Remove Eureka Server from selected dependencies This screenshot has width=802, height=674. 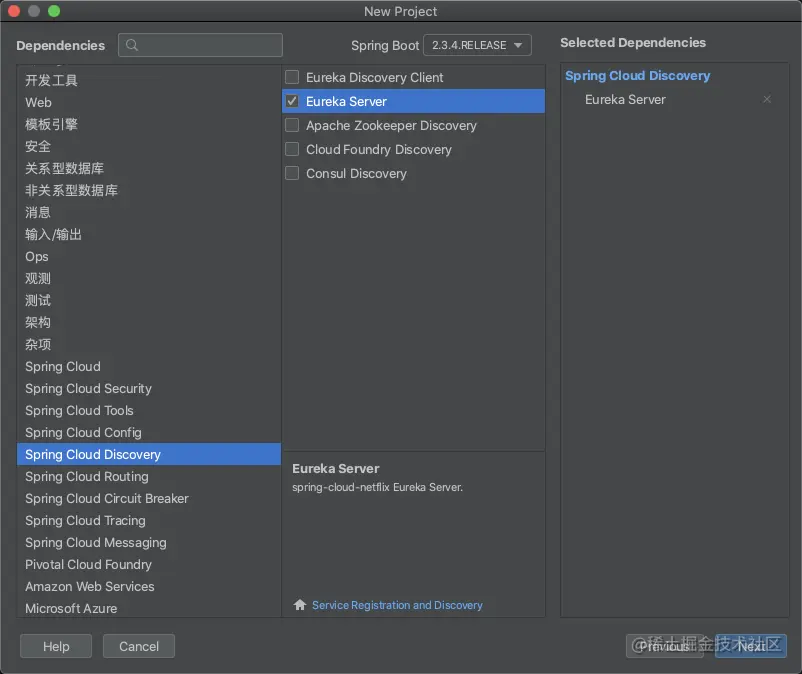(767, 100)
